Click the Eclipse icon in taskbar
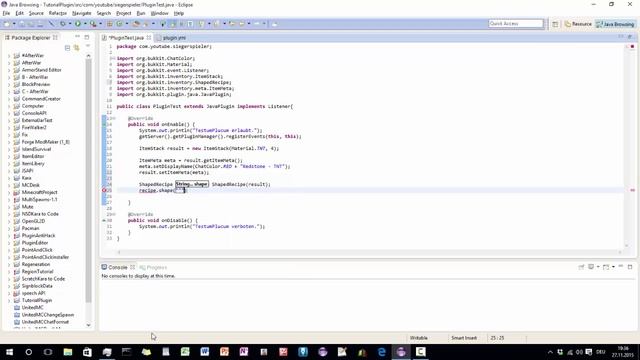 tap(401, 352)
